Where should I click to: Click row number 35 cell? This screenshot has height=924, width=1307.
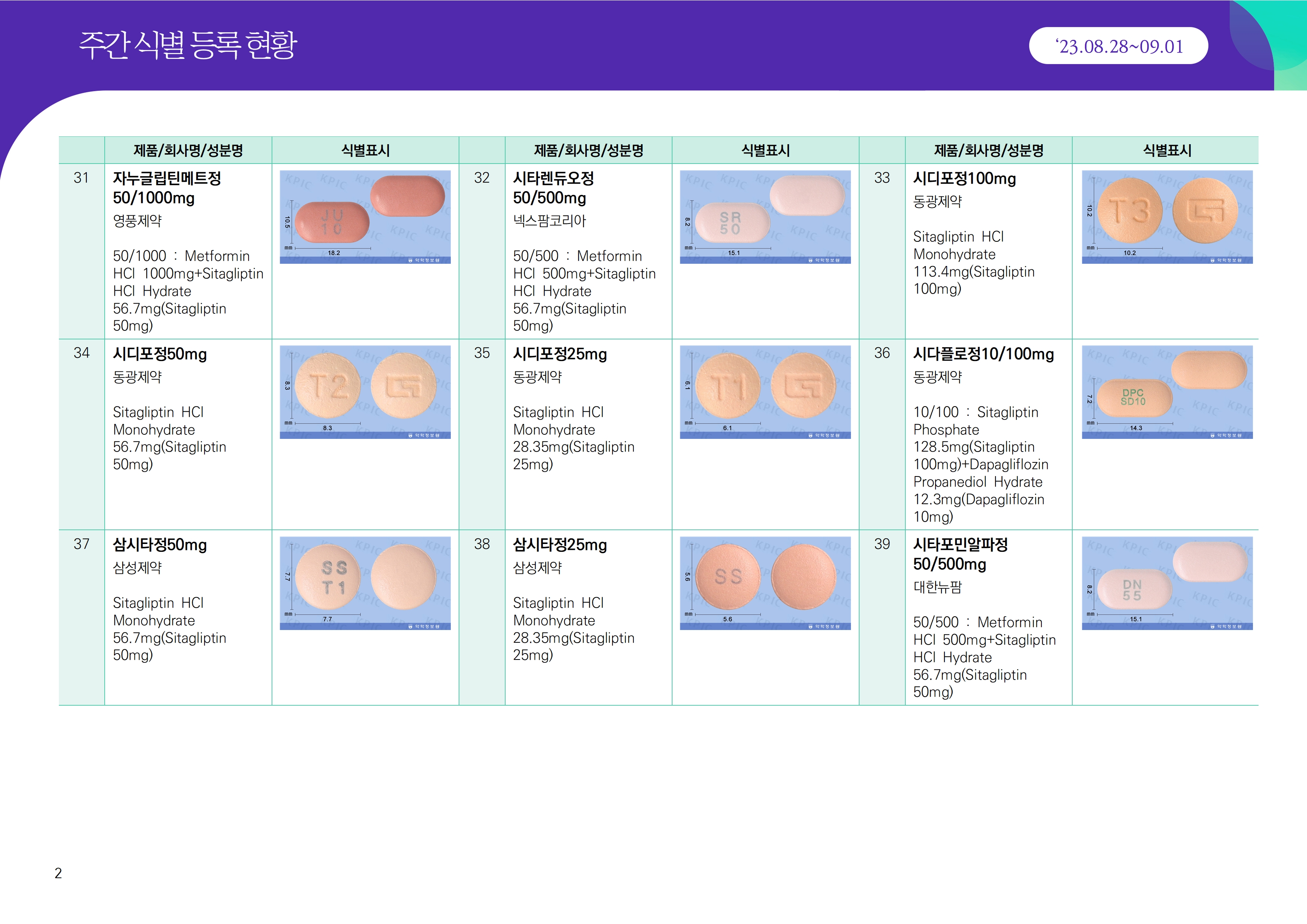pos(482,354)
